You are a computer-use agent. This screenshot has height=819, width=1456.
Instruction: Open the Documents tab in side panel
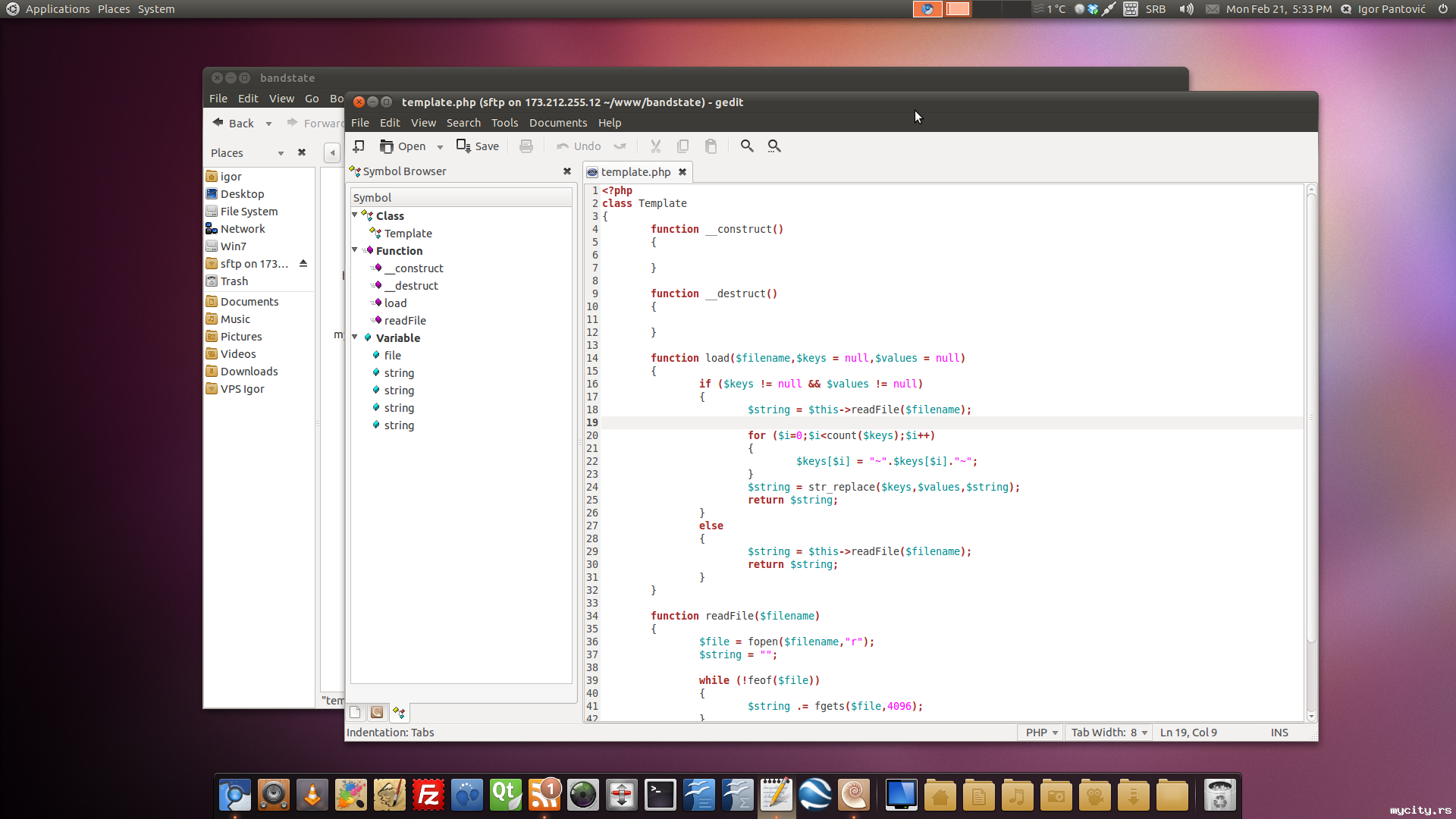click(x=355, y=713)
